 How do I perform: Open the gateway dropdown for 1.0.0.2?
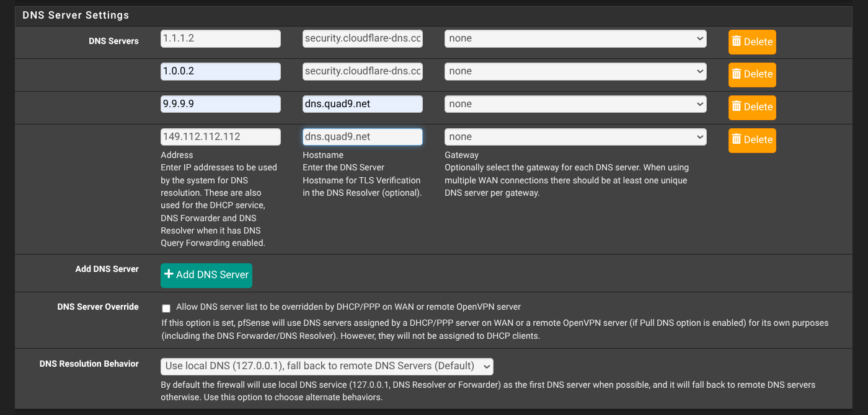tap(575, 71)
